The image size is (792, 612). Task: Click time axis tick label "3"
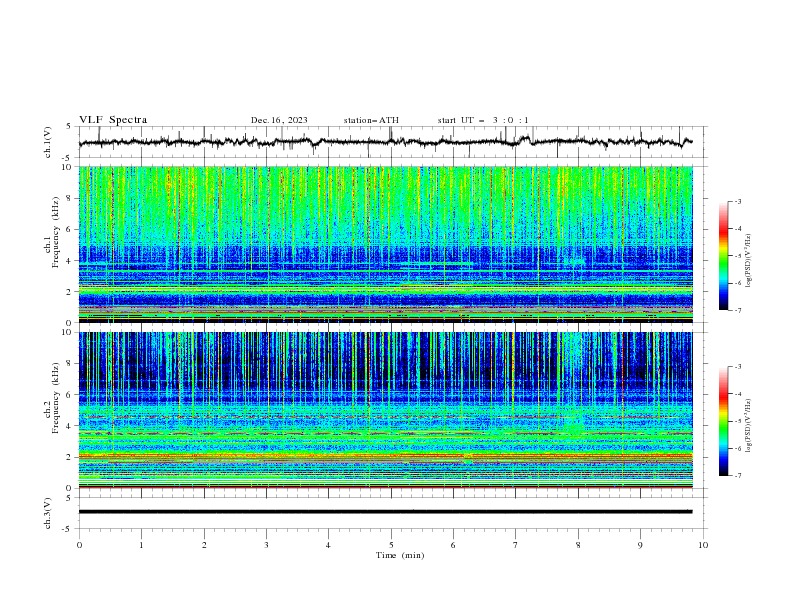click(266, 545)
